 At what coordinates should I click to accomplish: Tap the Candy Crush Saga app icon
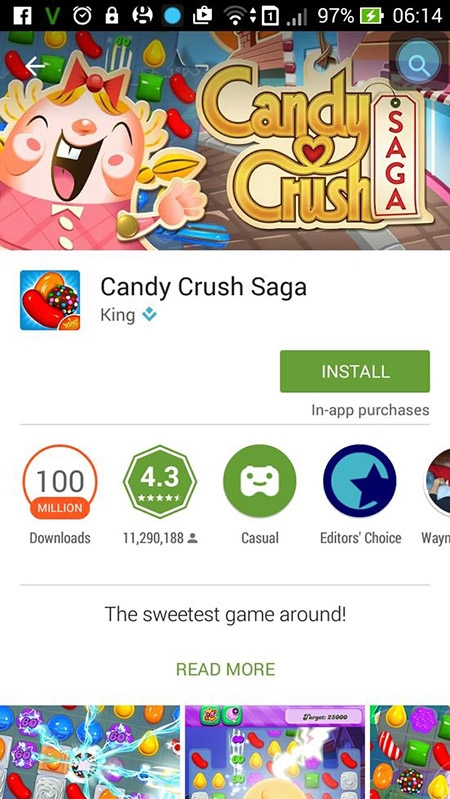coord(50,300)
